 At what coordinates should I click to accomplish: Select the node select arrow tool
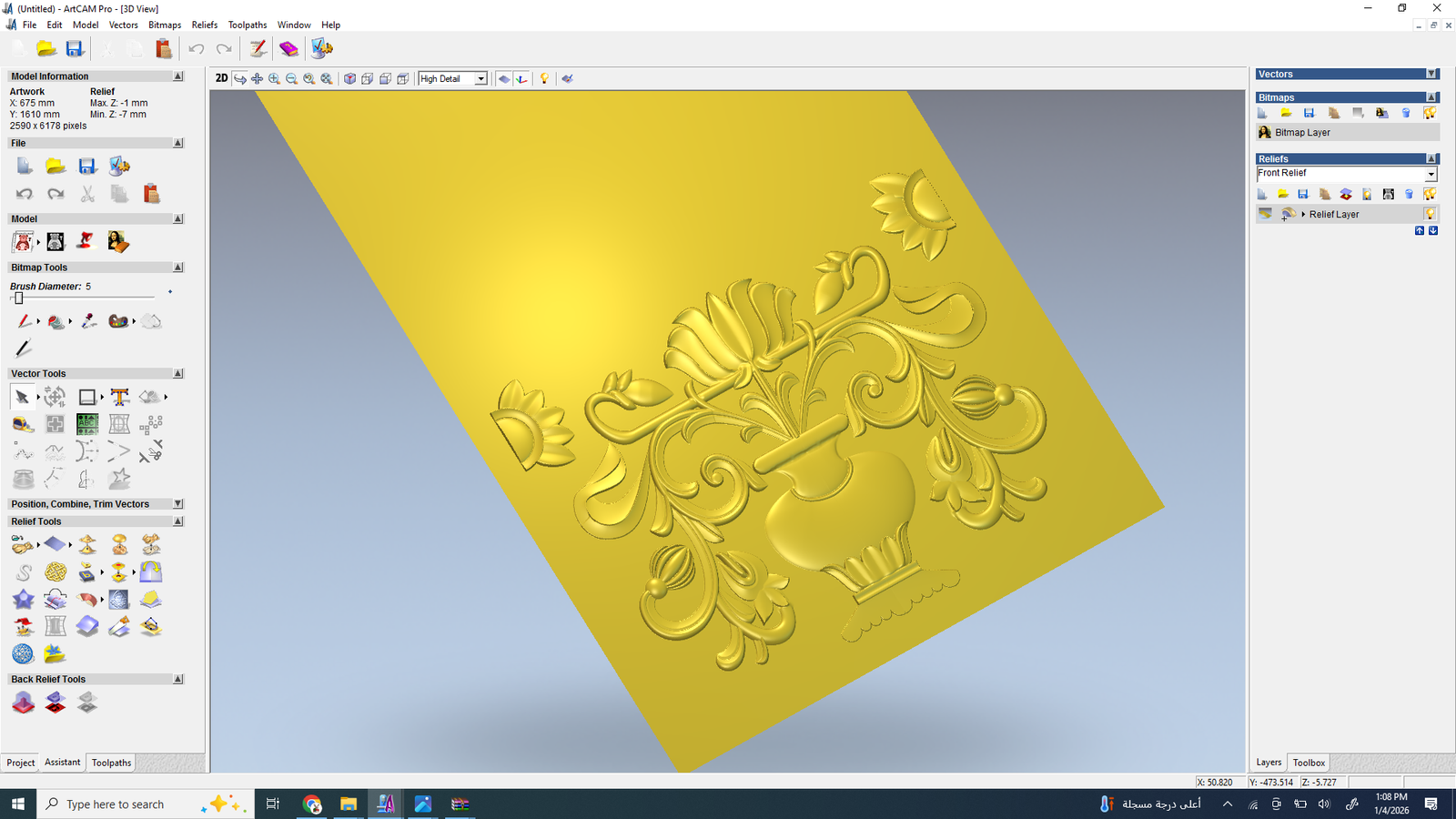[22, 397]
